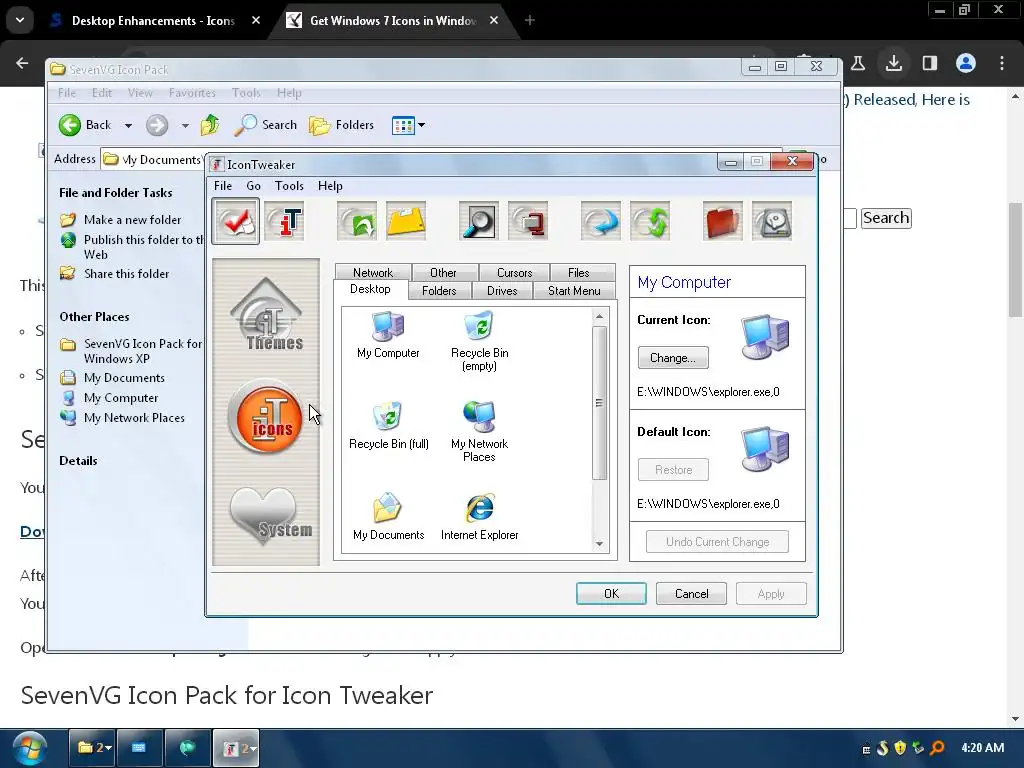The width and height of the screenshot is (1024, 768).
Task: Select the Recycle Bin (full) icon
Action: (389, 426)
